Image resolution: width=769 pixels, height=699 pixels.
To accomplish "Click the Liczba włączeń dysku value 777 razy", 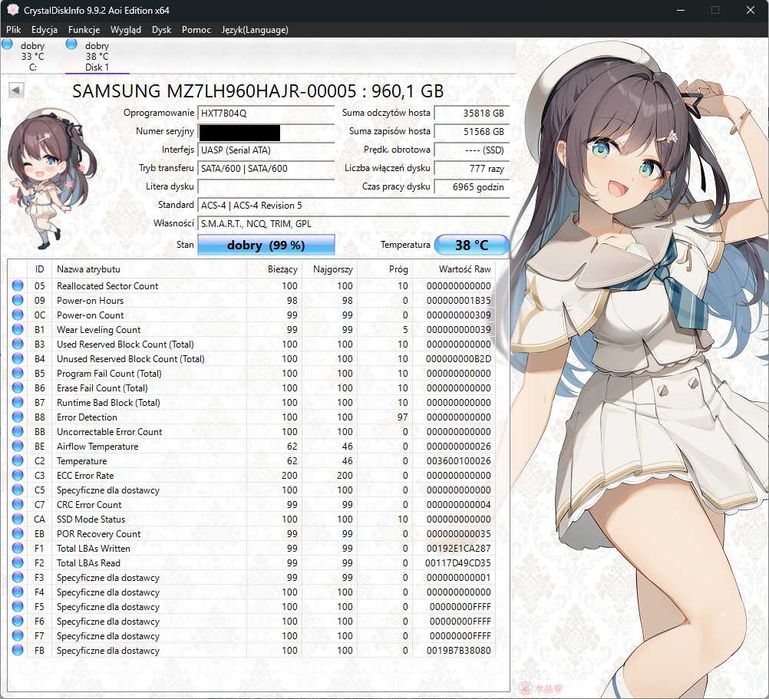I will (x=472, y=168).
